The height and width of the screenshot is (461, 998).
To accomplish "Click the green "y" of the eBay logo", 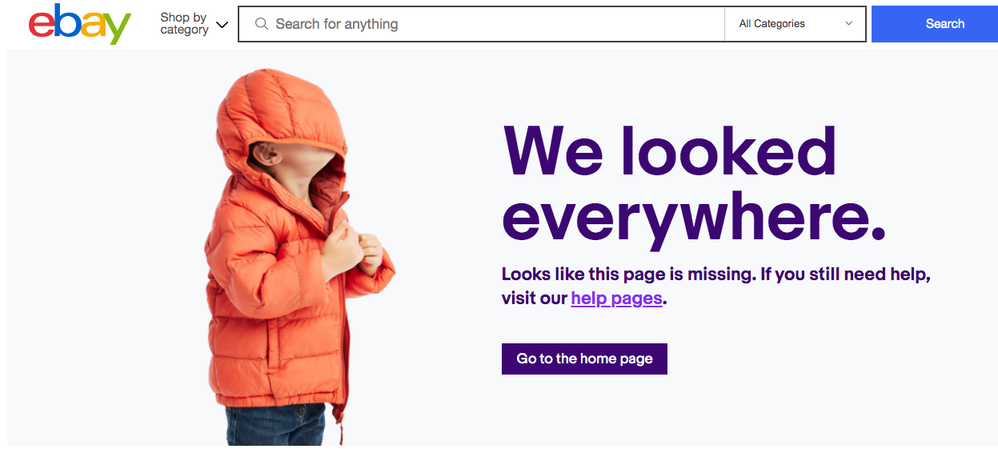I will pos(118,28).
